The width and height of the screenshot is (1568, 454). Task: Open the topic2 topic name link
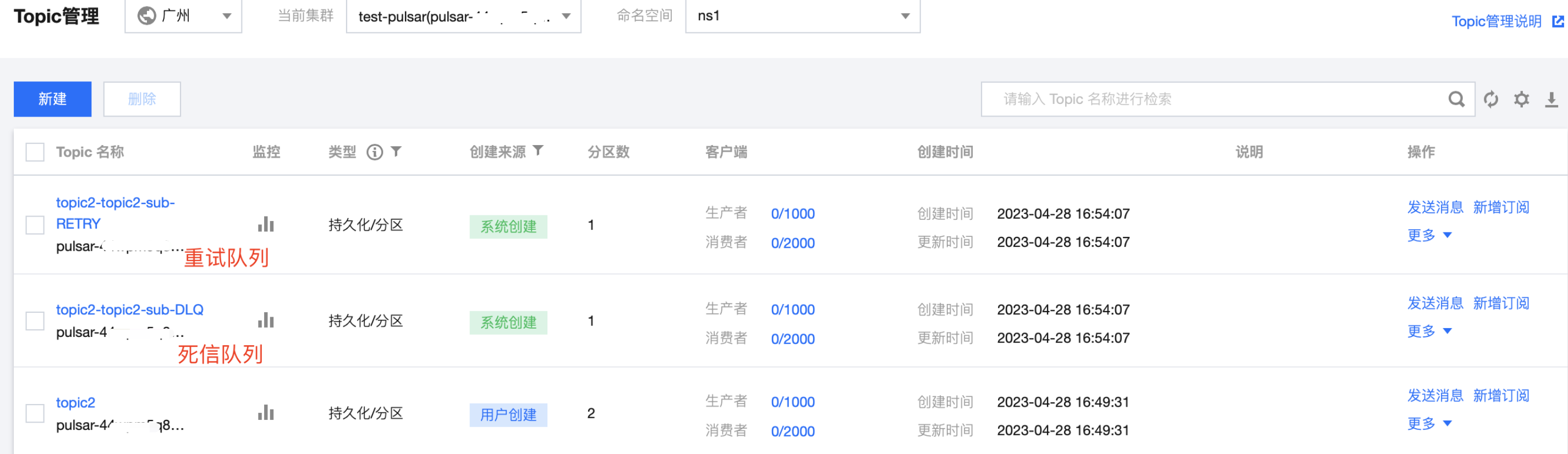pyautogui.click(x=75, y=402)
